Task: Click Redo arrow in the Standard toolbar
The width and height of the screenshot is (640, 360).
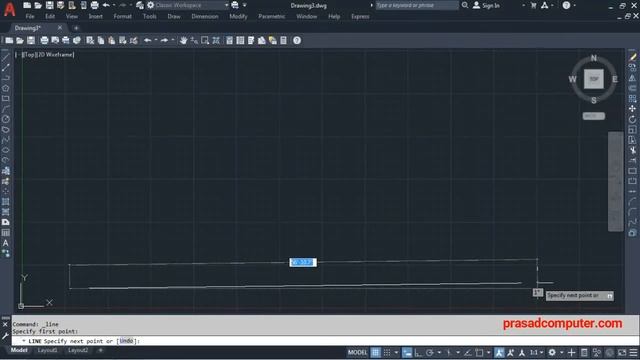Action: 164,40
